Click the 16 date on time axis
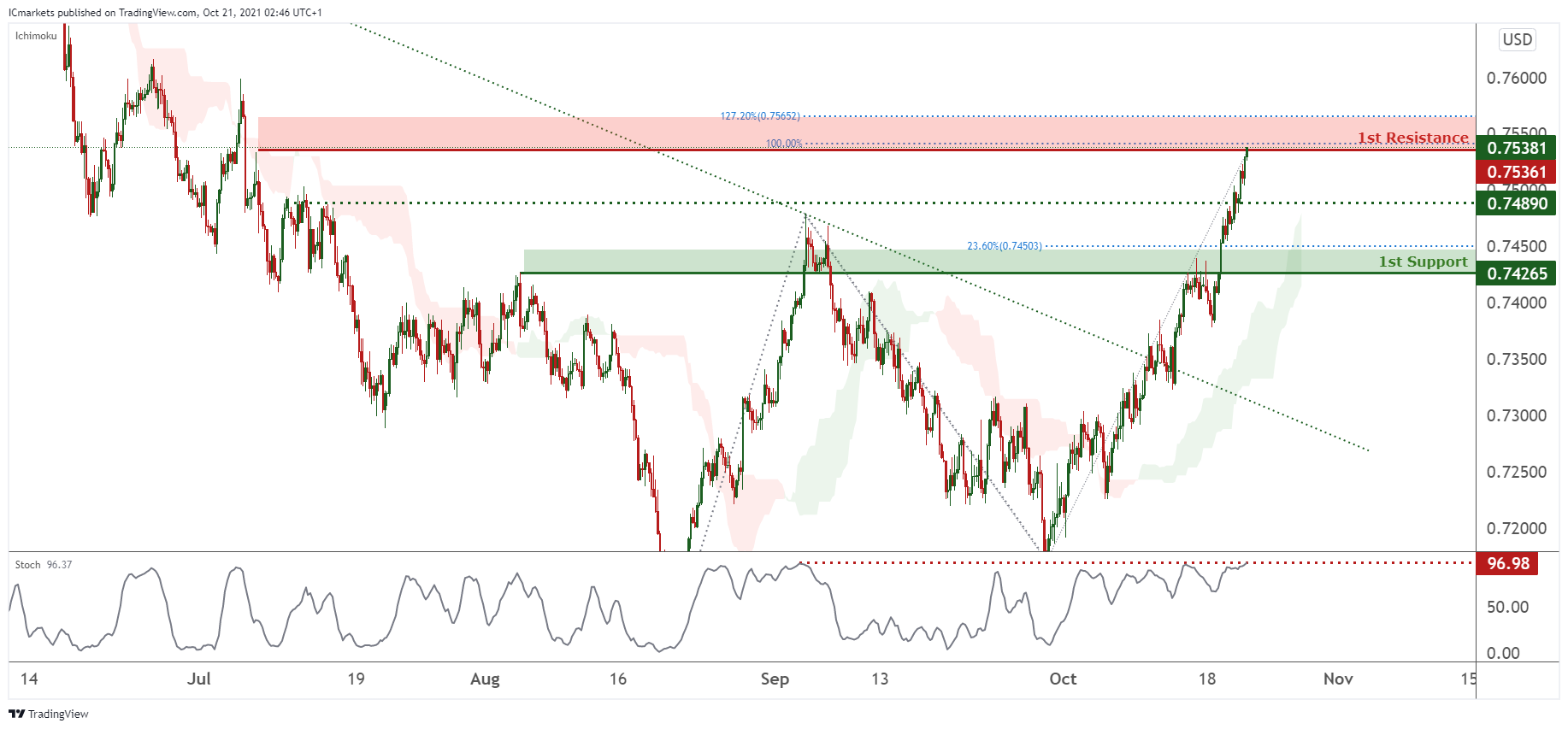1568x729 pixels. click(x=618, y=679)
